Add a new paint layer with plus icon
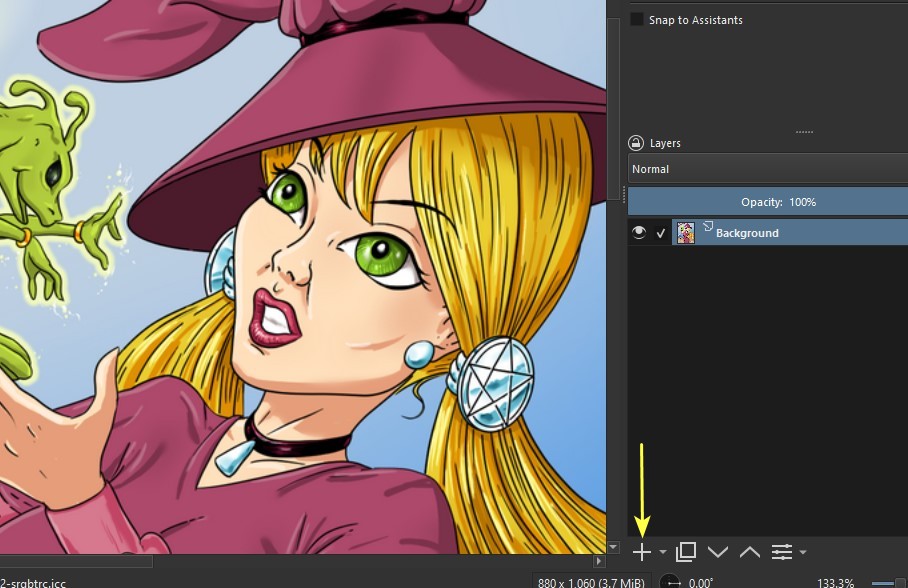Screen dimensions: 908x588 (x=642, y=552)
